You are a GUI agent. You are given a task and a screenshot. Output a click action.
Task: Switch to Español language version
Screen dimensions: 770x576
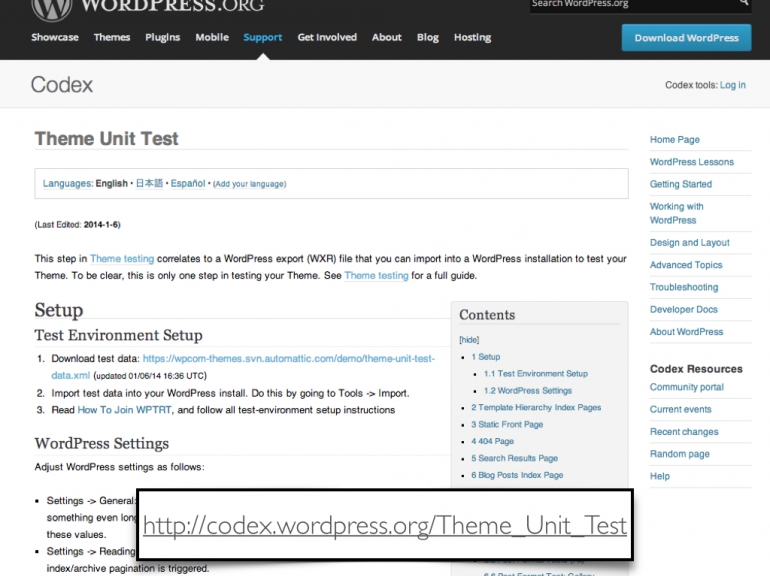point(188,184)
